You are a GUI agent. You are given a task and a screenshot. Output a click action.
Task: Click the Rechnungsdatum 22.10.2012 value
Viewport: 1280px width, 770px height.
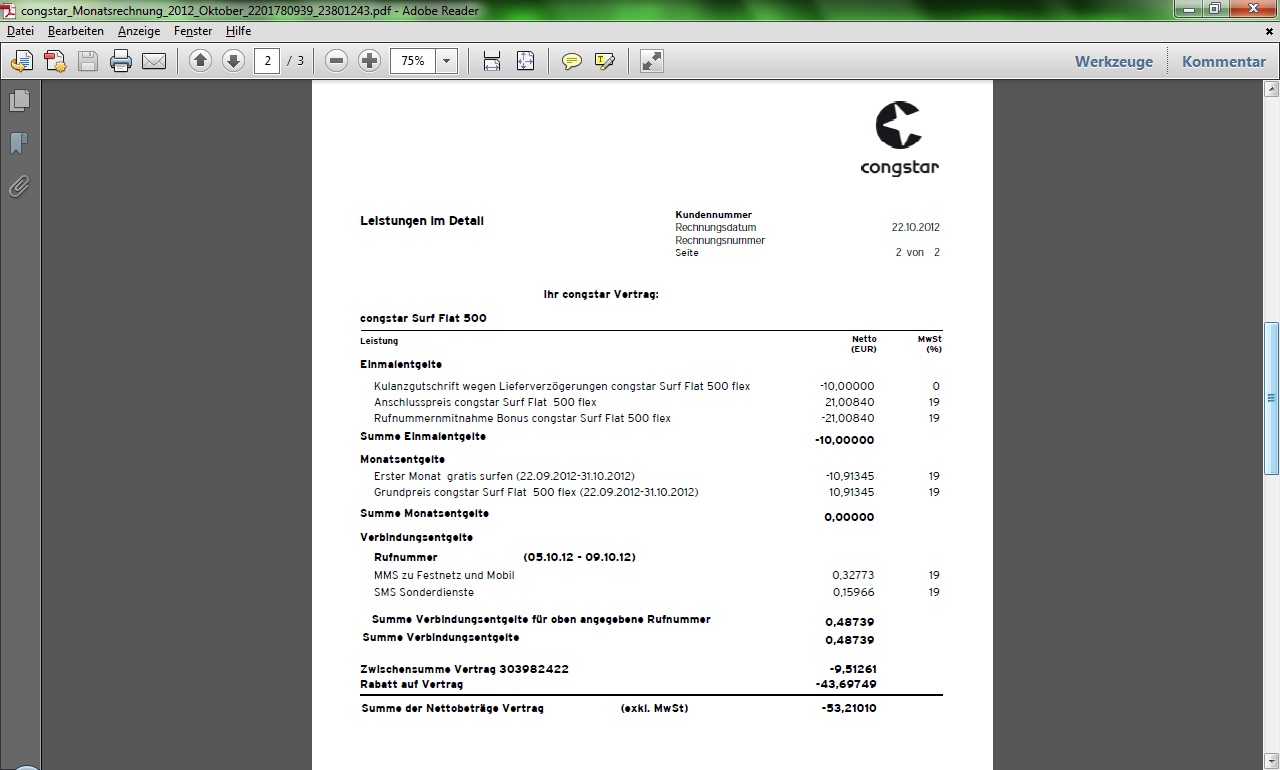point(915,227)
